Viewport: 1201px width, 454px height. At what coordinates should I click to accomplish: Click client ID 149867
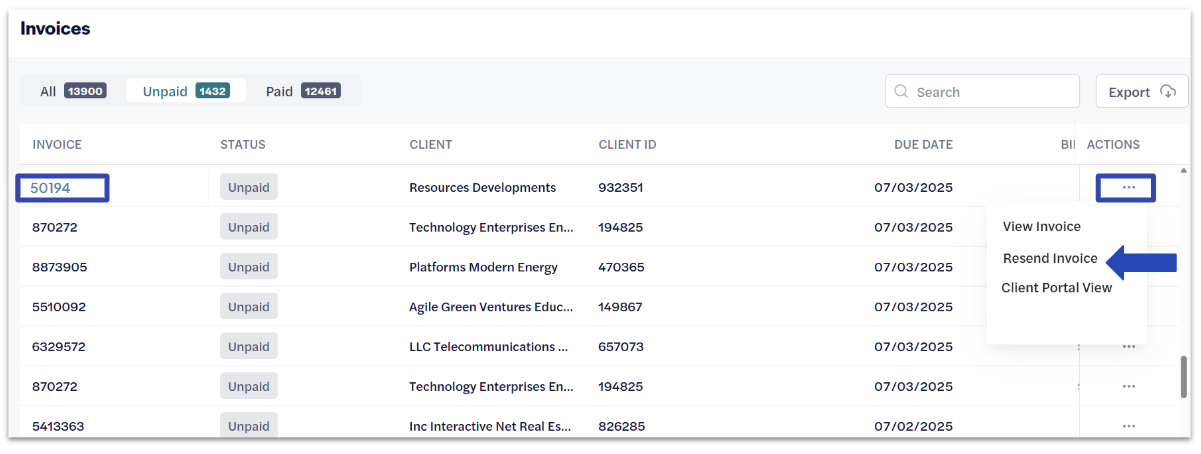click(620, 307)
